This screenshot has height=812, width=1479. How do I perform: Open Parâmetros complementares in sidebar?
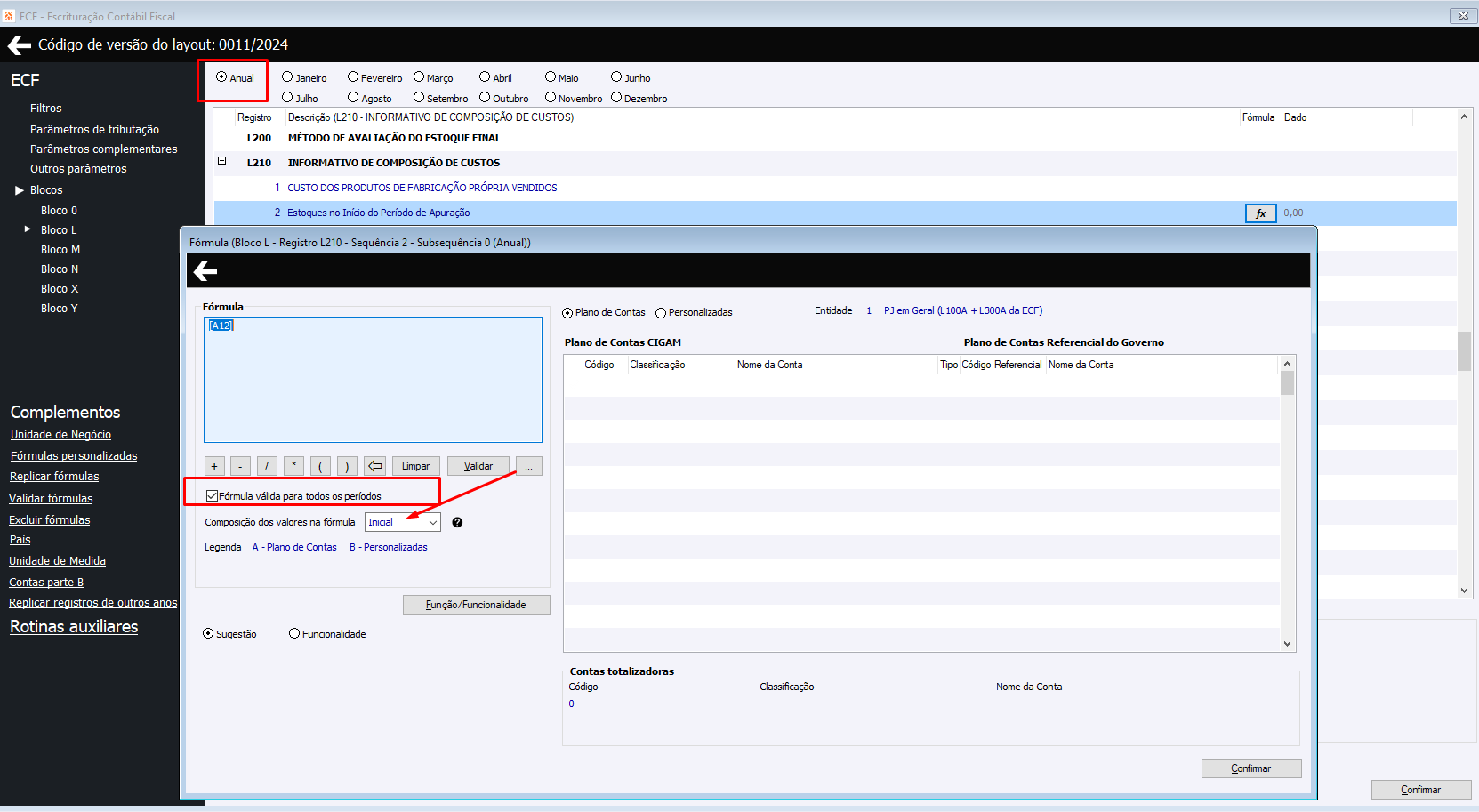(x=103, y=149)
